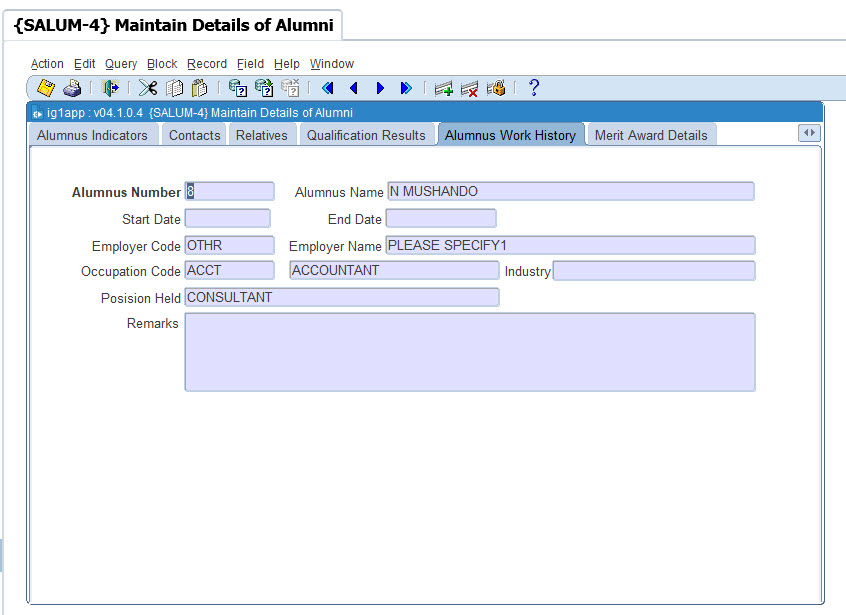Go to the first record
Screen dimensions: 846x615
pos(327,88)
